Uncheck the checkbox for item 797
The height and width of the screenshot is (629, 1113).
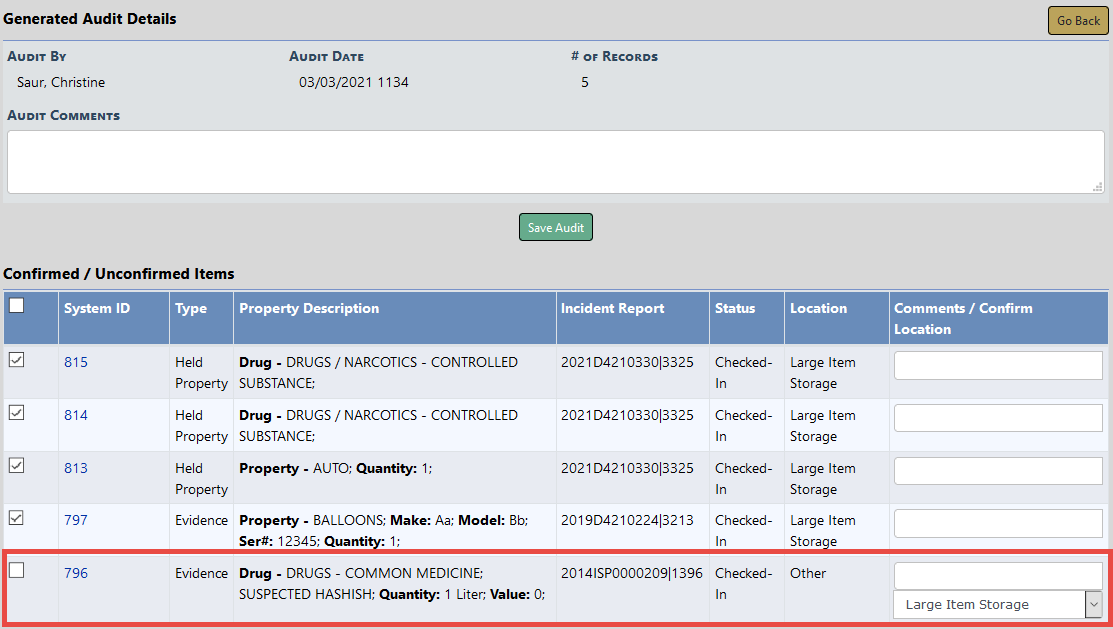(x=16, y=518)
